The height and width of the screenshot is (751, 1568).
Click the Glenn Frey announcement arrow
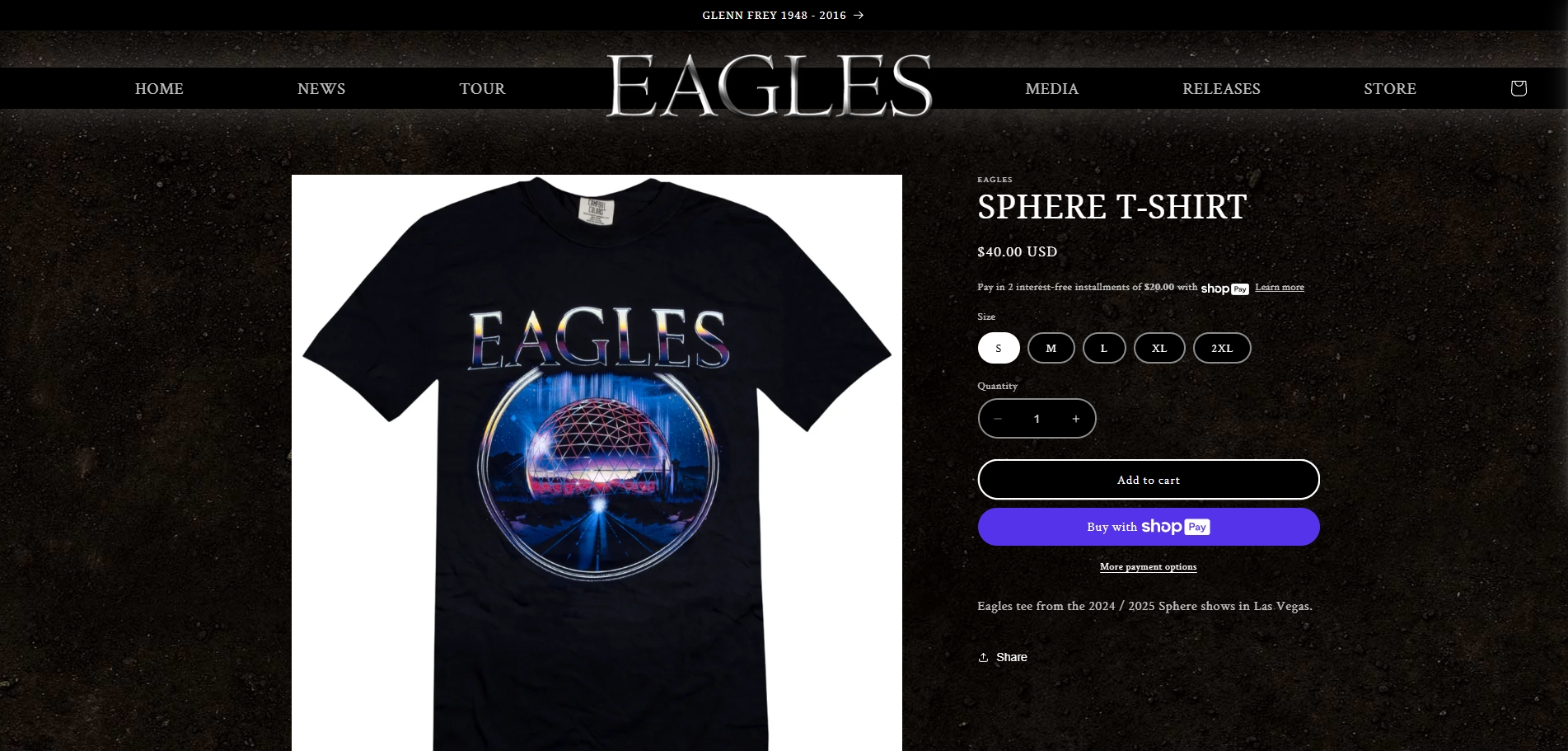pyautogui.click(x=859, y=15)
